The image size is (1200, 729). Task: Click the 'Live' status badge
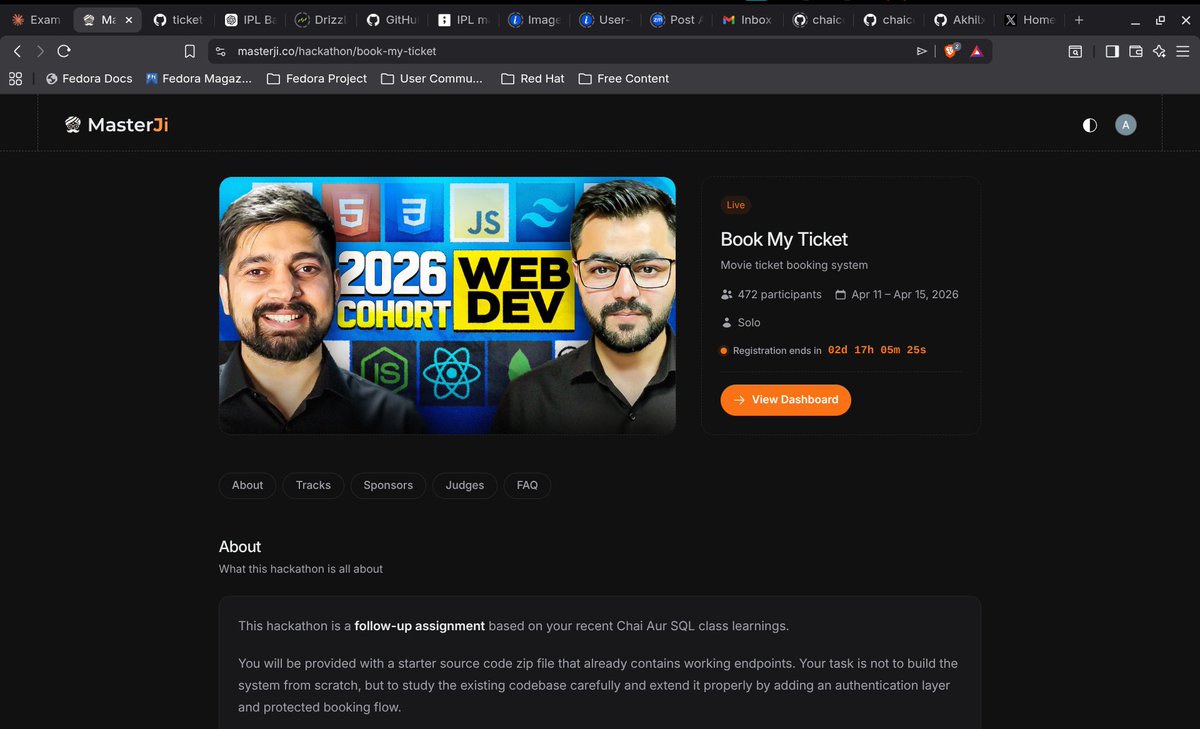click(x=736, y=205)
